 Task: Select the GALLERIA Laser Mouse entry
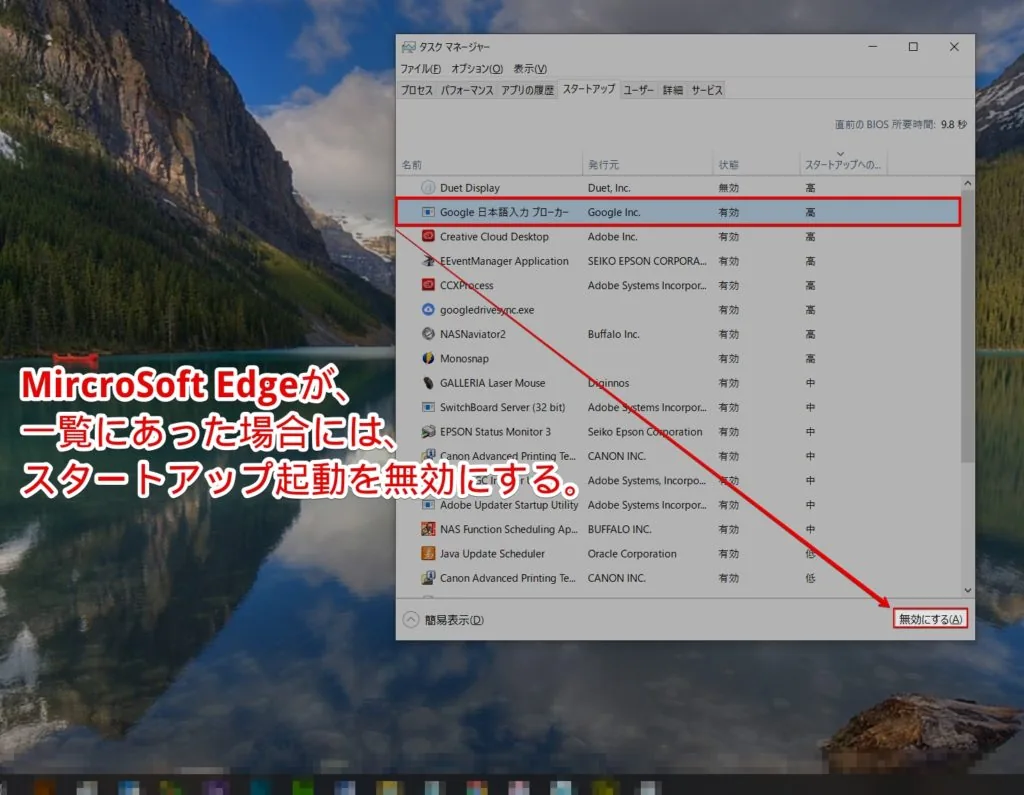click(x=492, y=383)
